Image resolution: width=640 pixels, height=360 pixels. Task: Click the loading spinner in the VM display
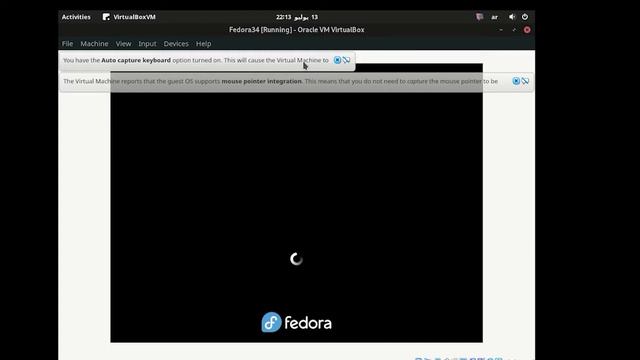point(296,259)
